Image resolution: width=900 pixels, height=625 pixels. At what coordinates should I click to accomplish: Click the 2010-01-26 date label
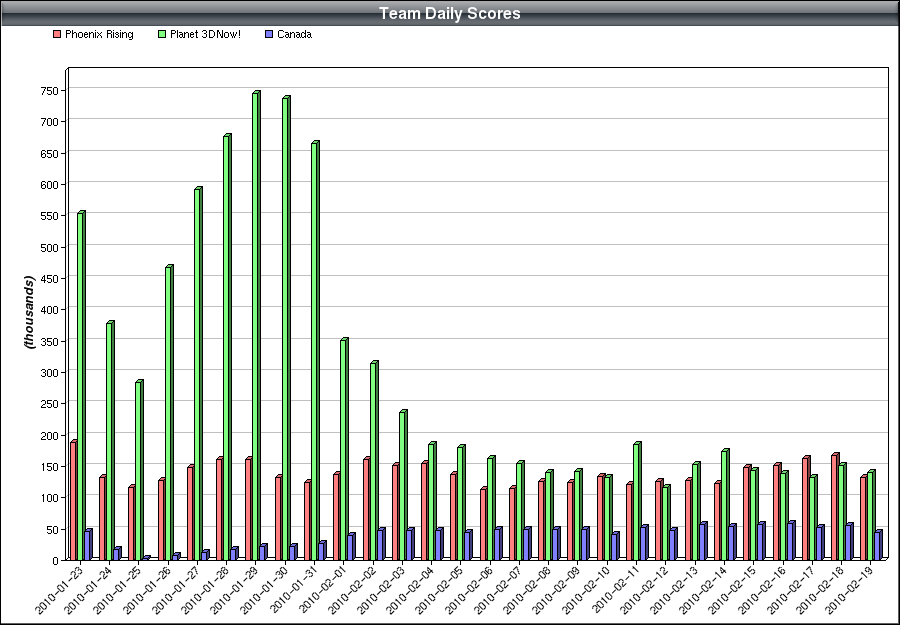147,589
